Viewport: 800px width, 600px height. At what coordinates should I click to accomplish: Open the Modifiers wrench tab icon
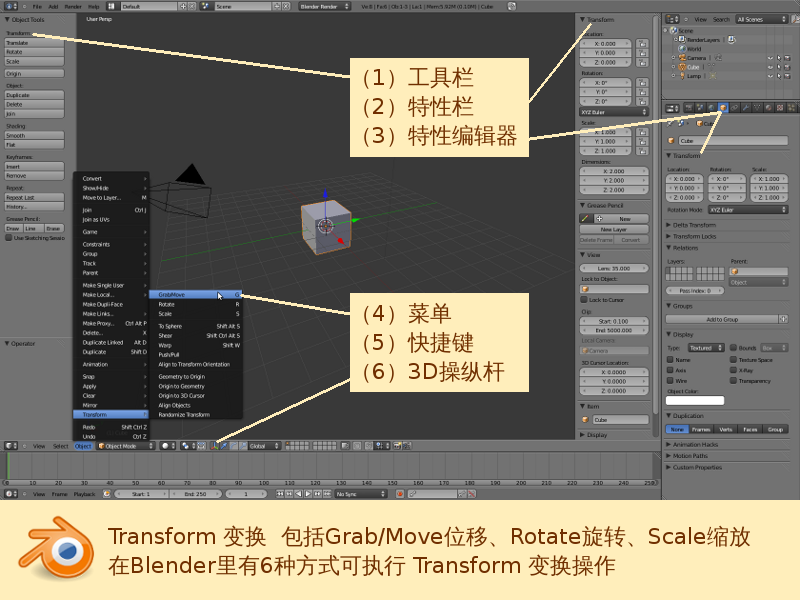[746, 108]
